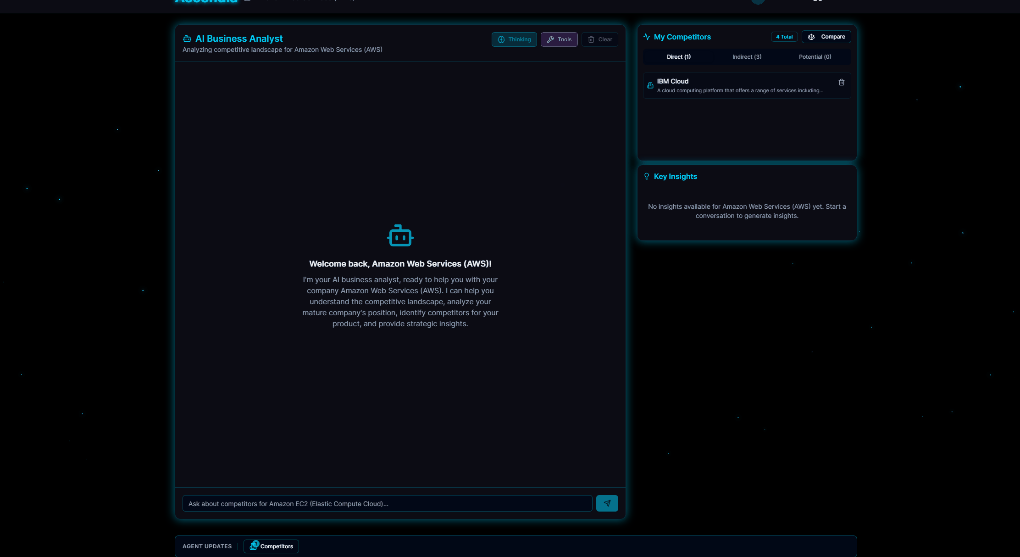Screen dimensions: 1020x557
Task: Switch to the Potential (0) tab
Action: [814, 57]
